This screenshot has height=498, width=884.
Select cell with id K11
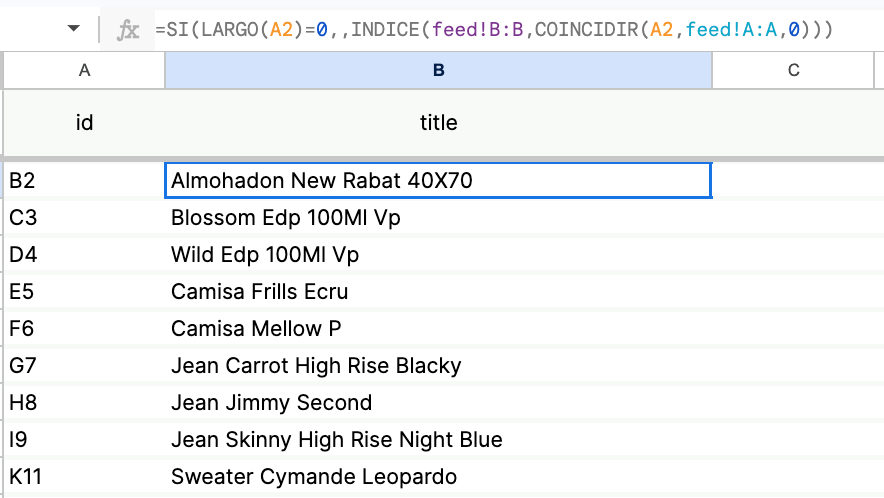(x=85, y=477)
